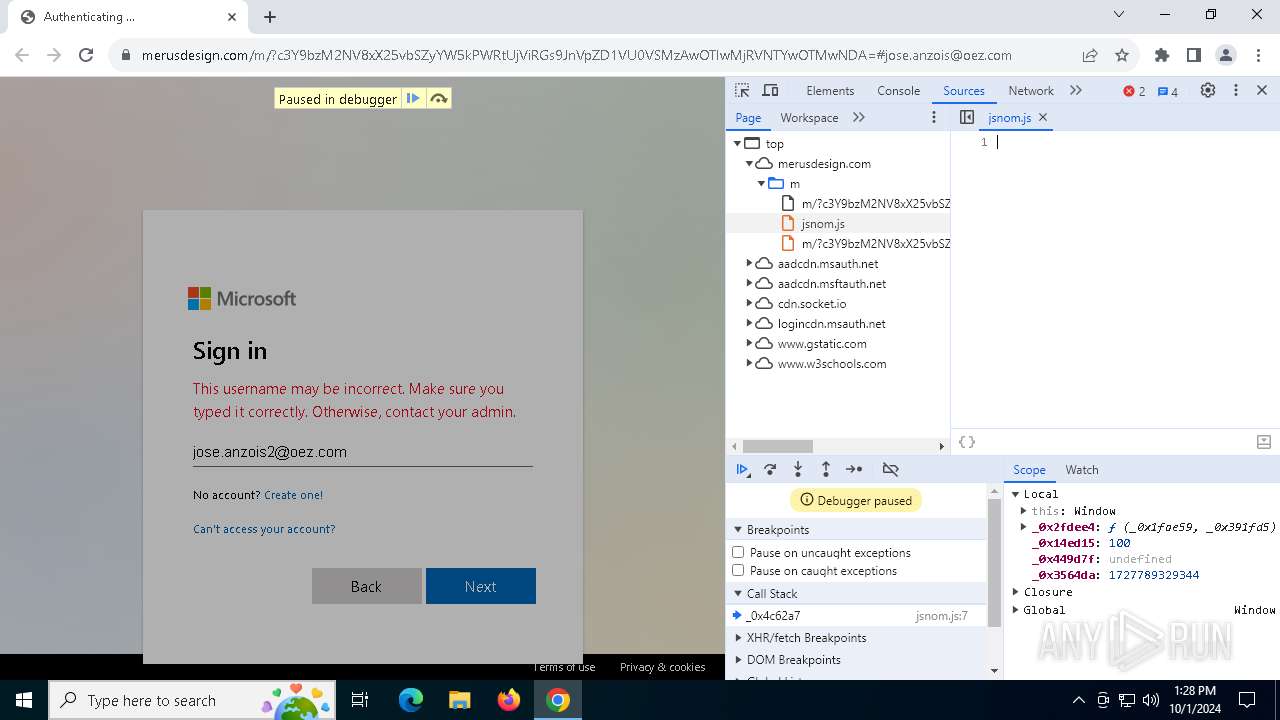Open File Explorer from the taskbar

[459, 700]
